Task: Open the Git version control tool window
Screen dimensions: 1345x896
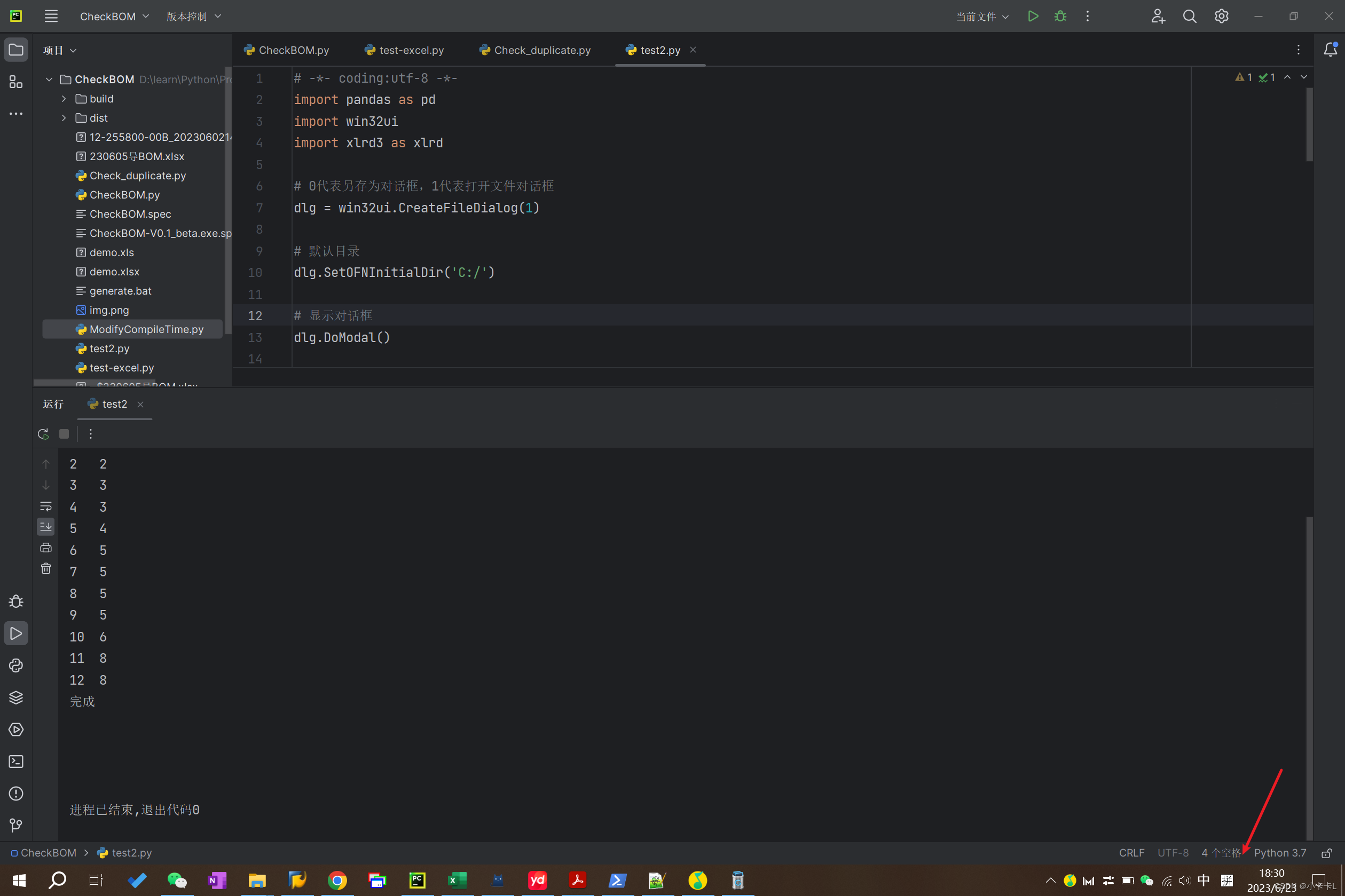Action: click(x=16, y=825)
